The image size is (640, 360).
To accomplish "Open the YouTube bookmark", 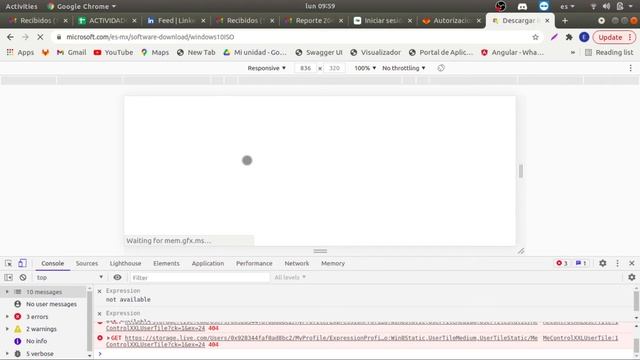I will click(113, 52).
